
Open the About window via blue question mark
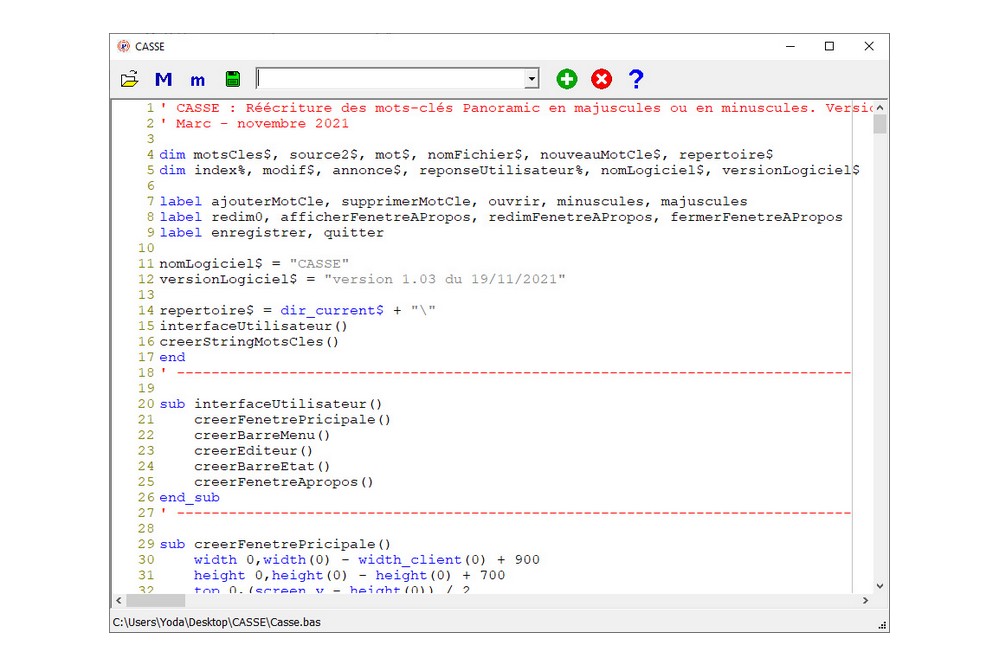[636, 79]
